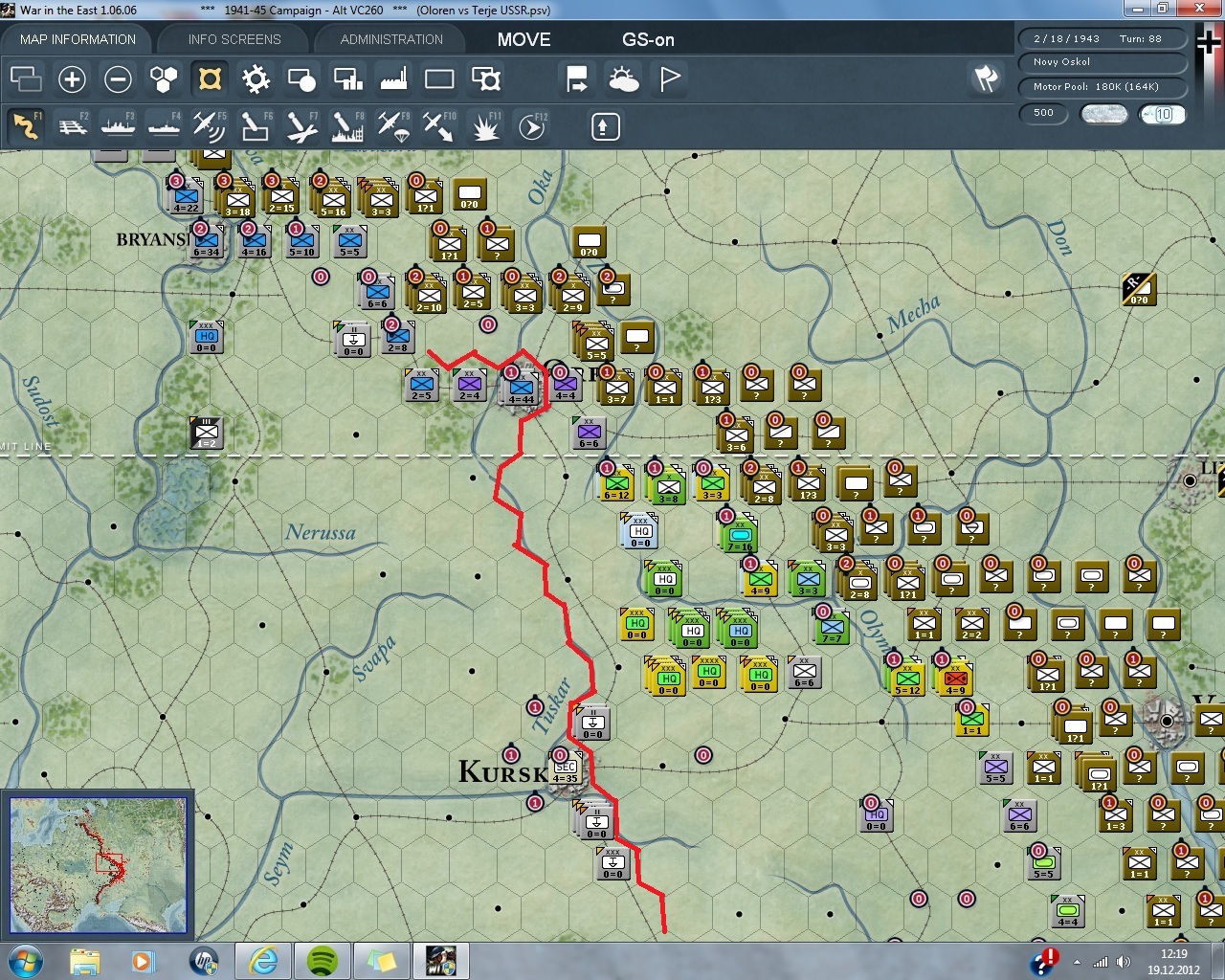Select the orange XXXX HQ counter
The image size is (1225, 980).
709,672
